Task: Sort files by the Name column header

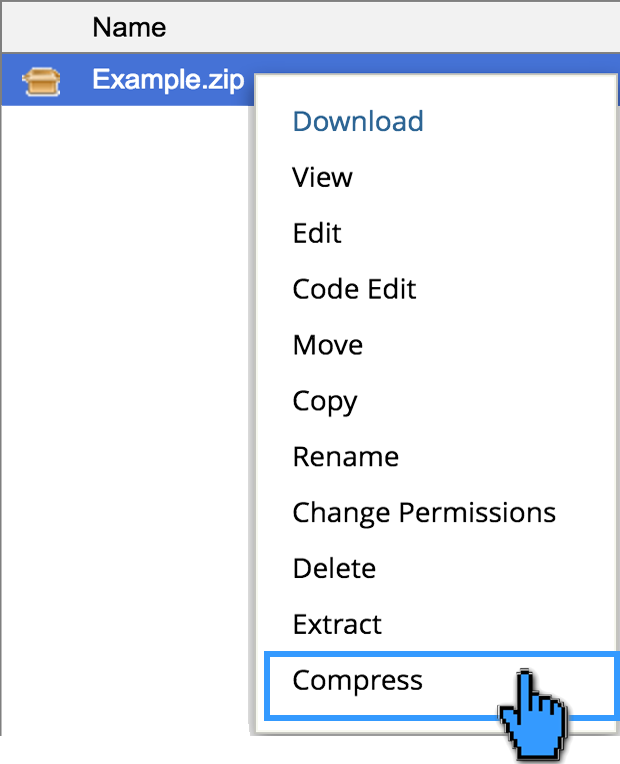Action: 129,26
